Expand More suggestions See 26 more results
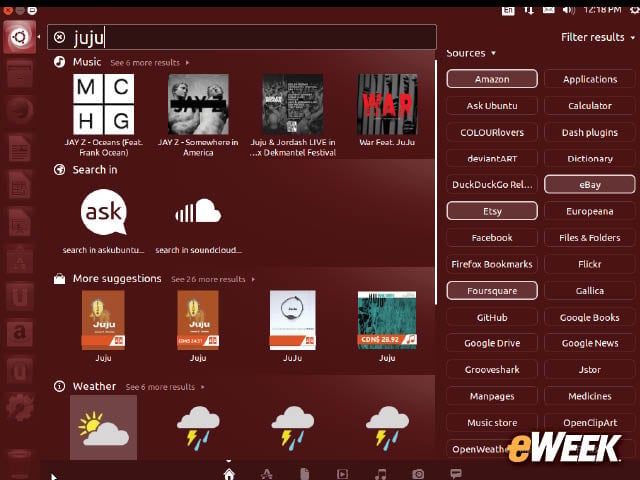The width and height of the screenshot is (640, 480). click(213, 279)
